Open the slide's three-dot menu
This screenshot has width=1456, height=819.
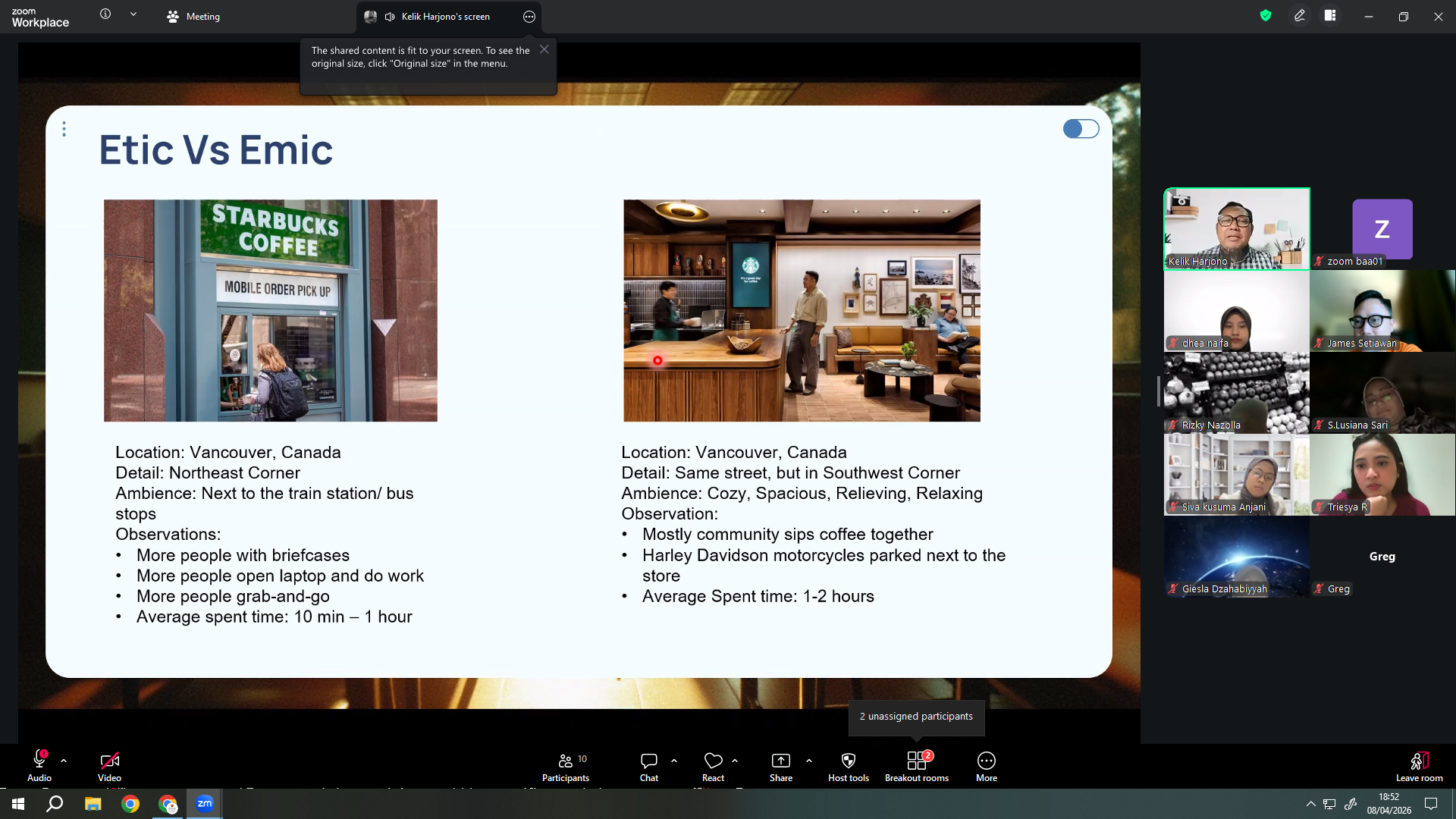click(x=64, y=130)
